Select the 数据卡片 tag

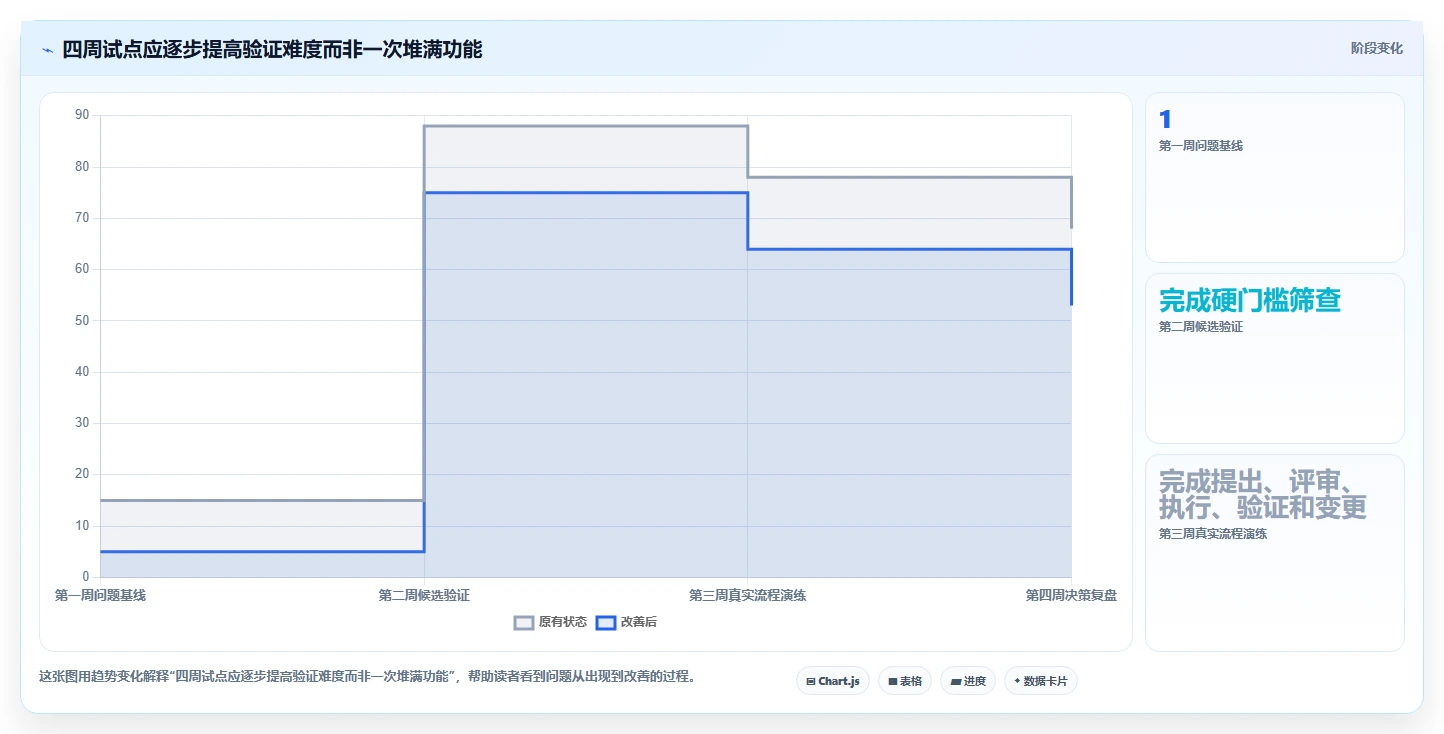[x=1041, y=681]
